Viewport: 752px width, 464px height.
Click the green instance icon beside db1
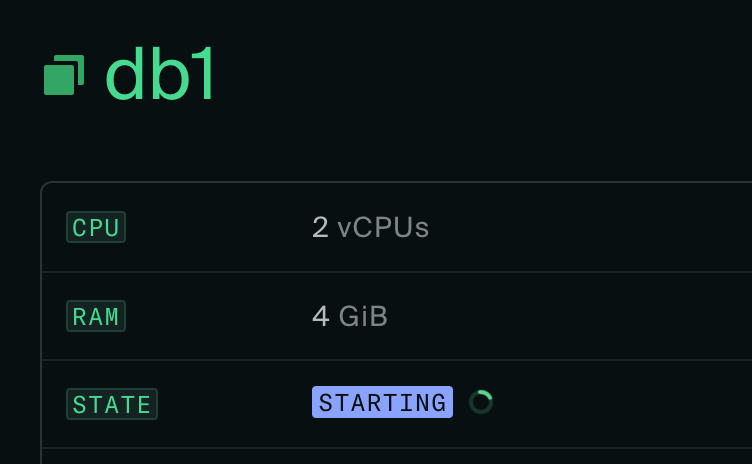coord(63,76)
